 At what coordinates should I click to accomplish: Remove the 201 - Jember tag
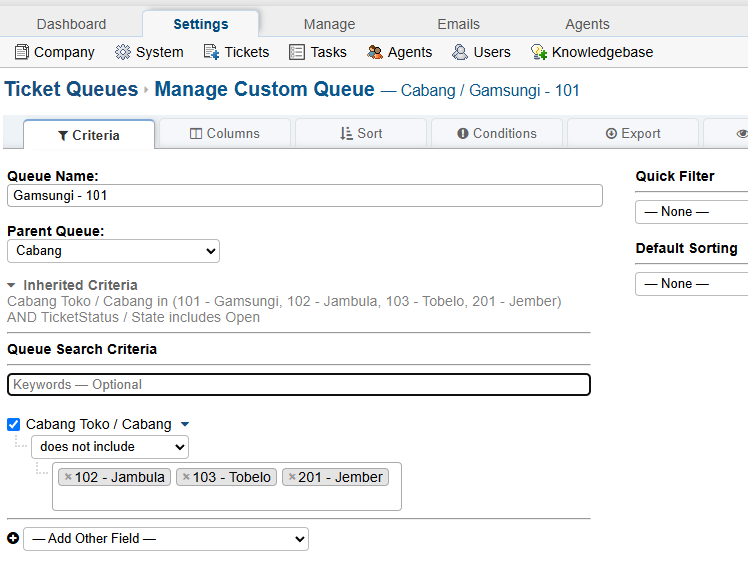pos(292,478)
